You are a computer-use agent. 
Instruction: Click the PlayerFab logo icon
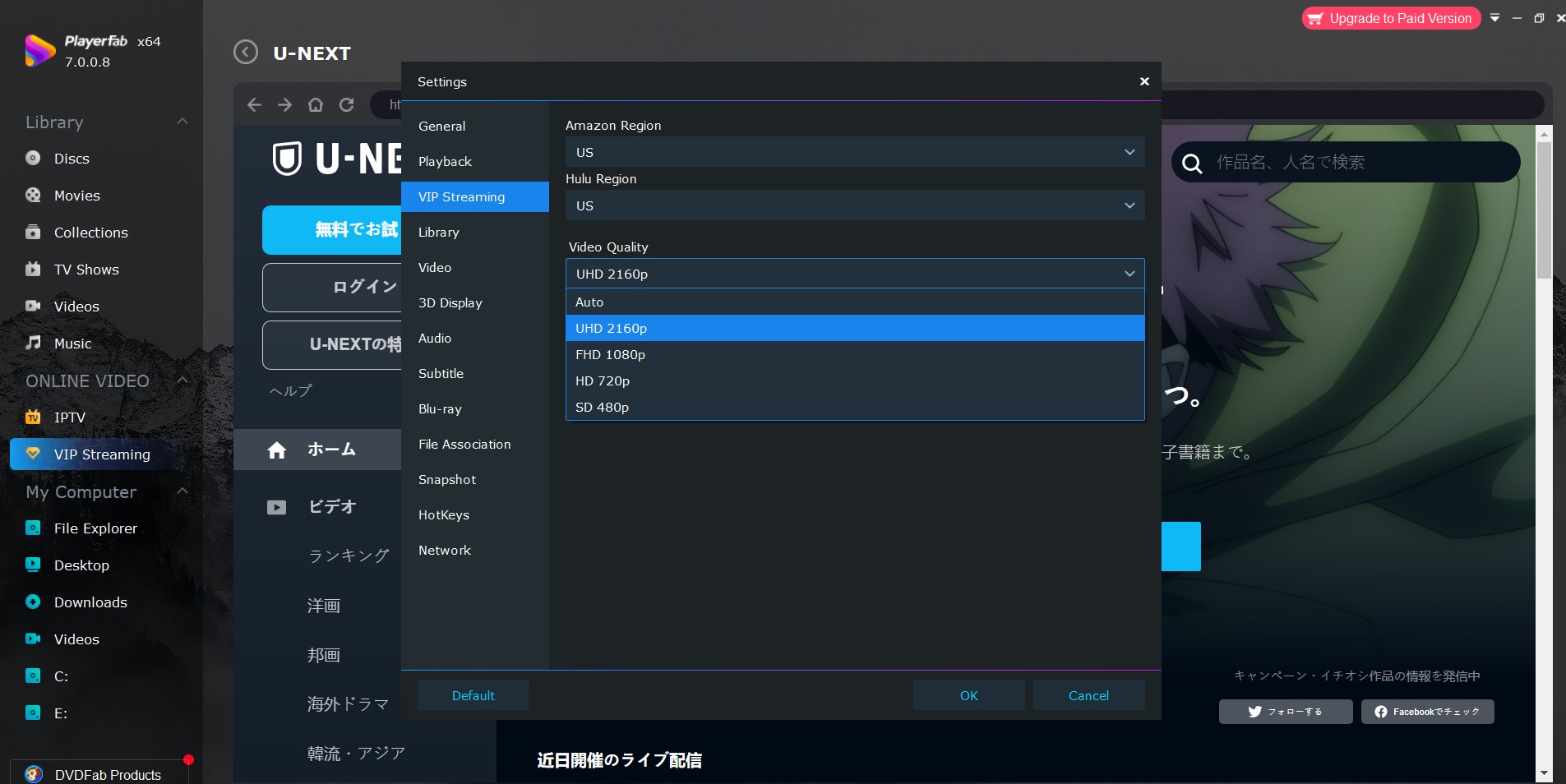click(39, 51)
